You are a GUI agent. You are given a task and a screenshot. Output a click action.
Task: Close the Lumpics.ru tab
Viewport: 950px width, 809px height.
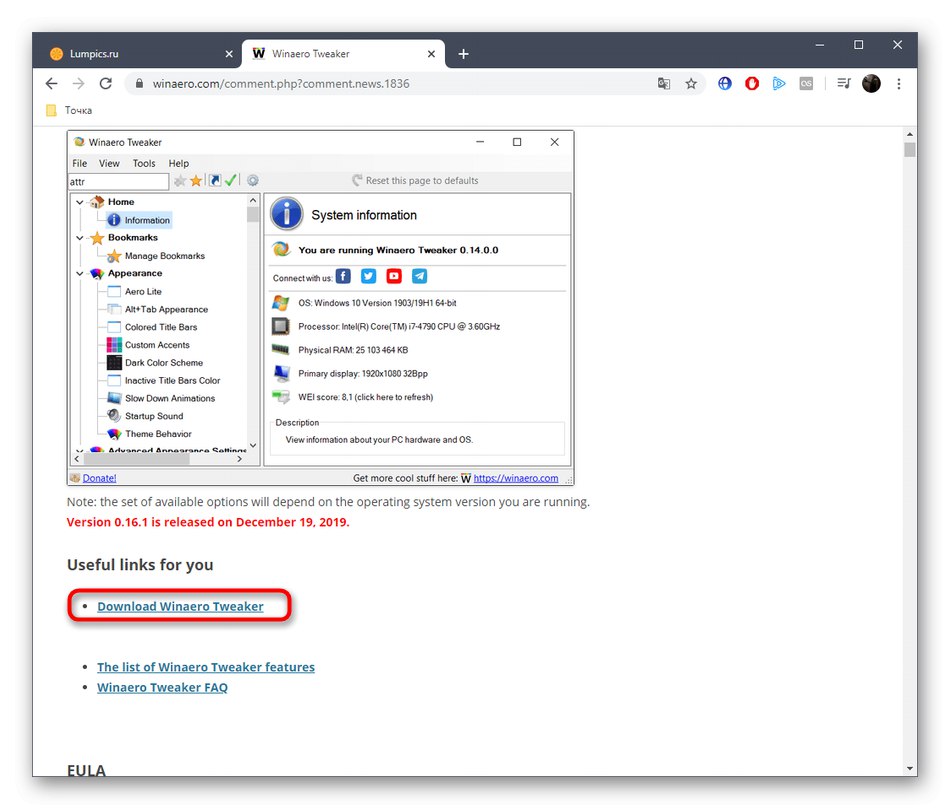(x=229, y=54)
